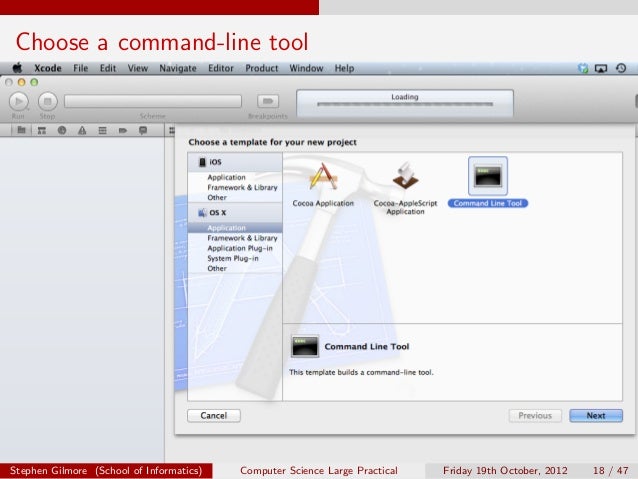The height and width of the screenshot is (479, 638).
Task: Open the Navigate menu
Action: tap(178, 68)
